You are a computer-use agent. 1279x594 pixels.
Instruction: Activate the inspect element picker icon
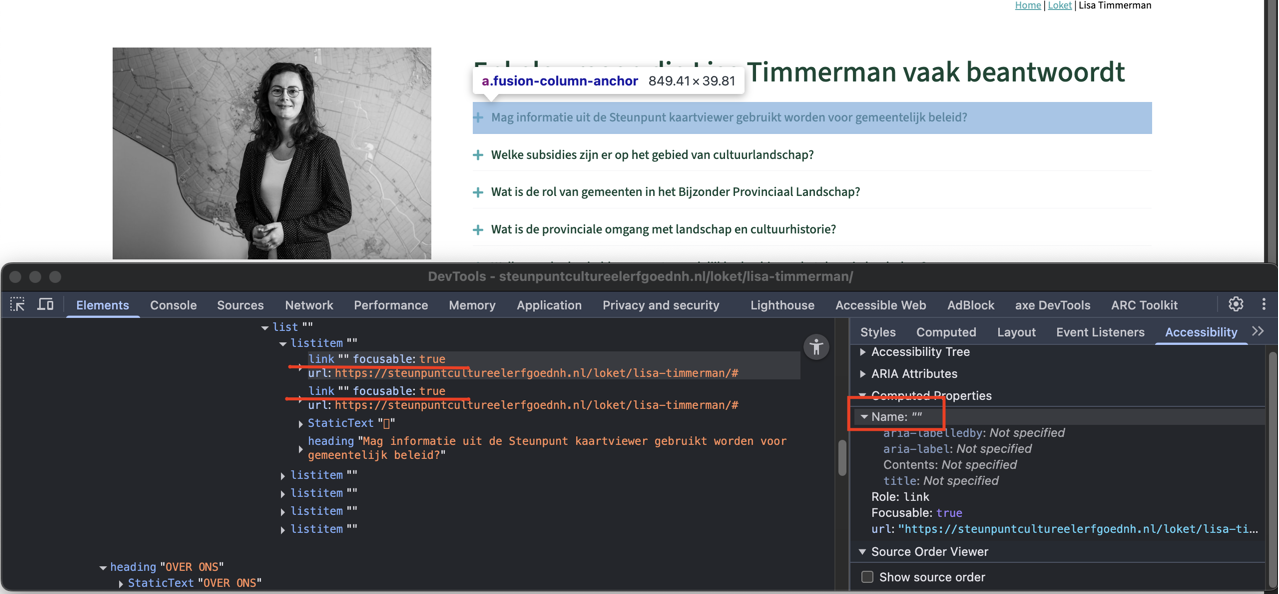(x=18, y=305)
